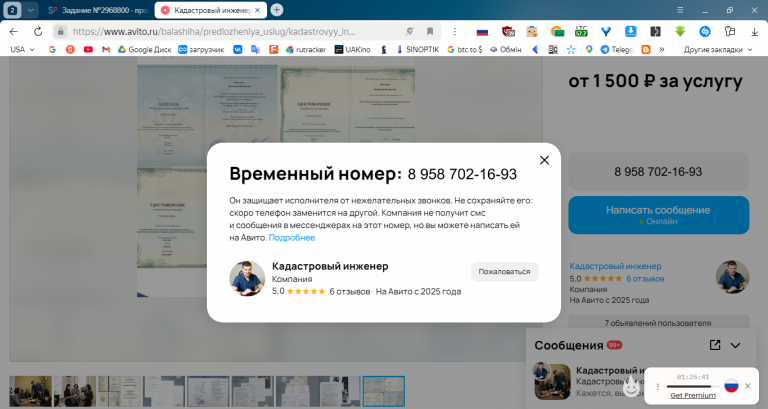
Task: Go back to previous page
Action: 14,31
